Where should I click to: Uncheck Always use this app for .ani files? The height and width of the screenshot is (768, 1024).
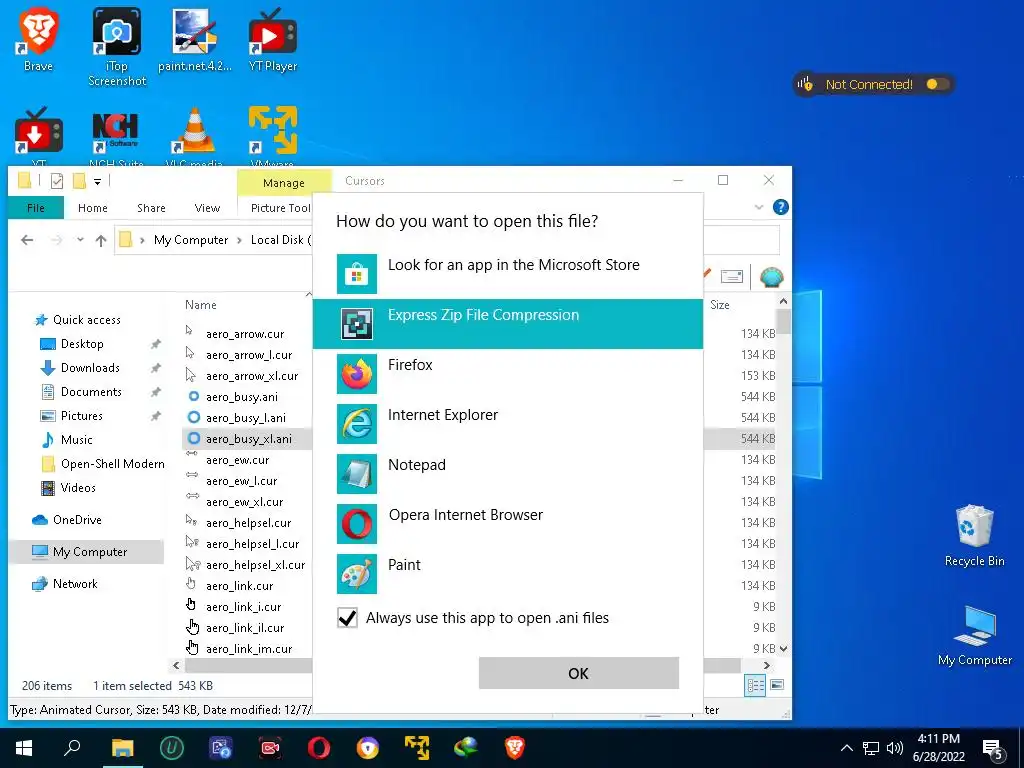pyautogui.click(x=347, y=618)
